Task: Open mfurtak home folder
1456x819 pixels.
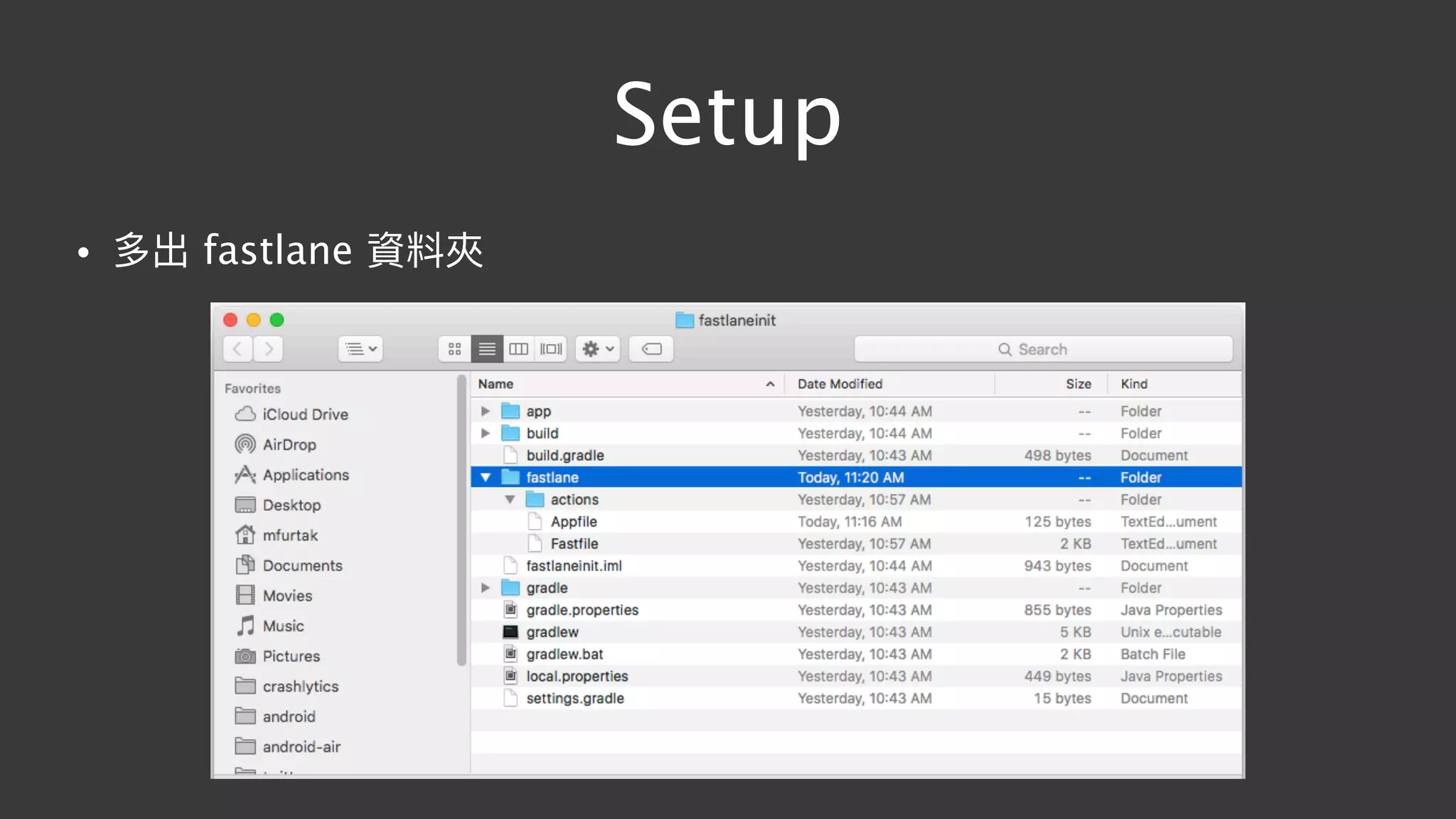Action: [x=277, y=535]
